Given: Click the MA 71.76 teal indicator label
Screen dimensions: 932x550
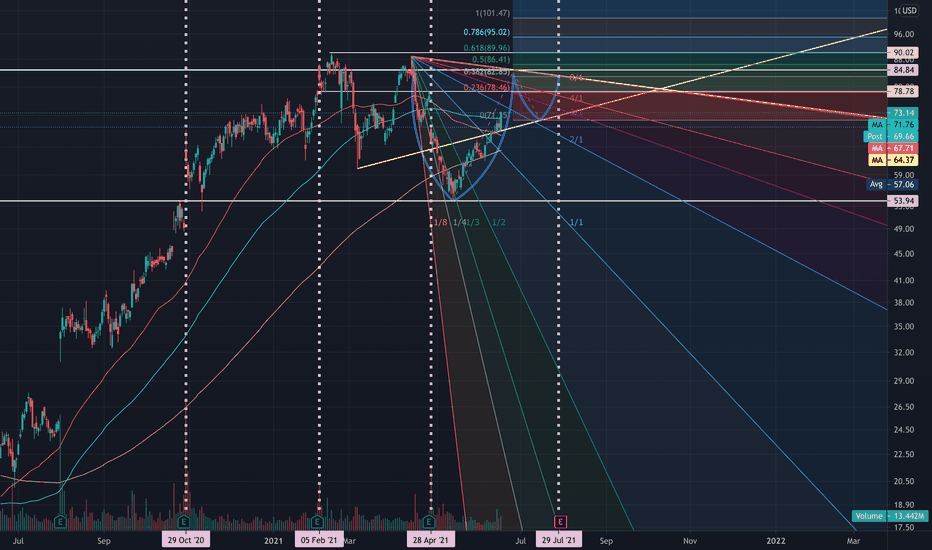Looking at the screenshot, I should click(893, 124).
